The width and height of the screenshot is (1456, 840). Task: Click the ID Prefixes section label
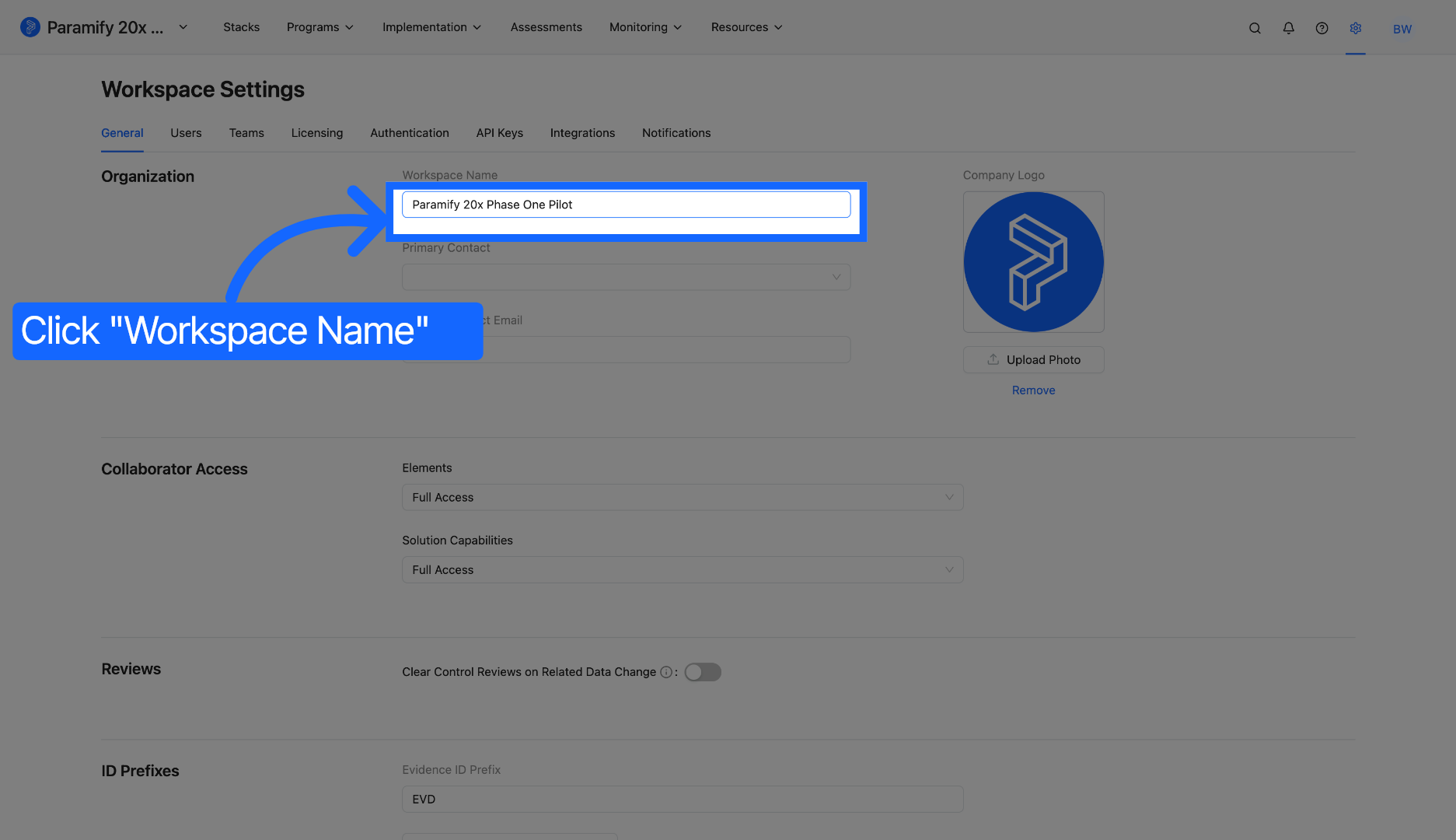[140, 771]
